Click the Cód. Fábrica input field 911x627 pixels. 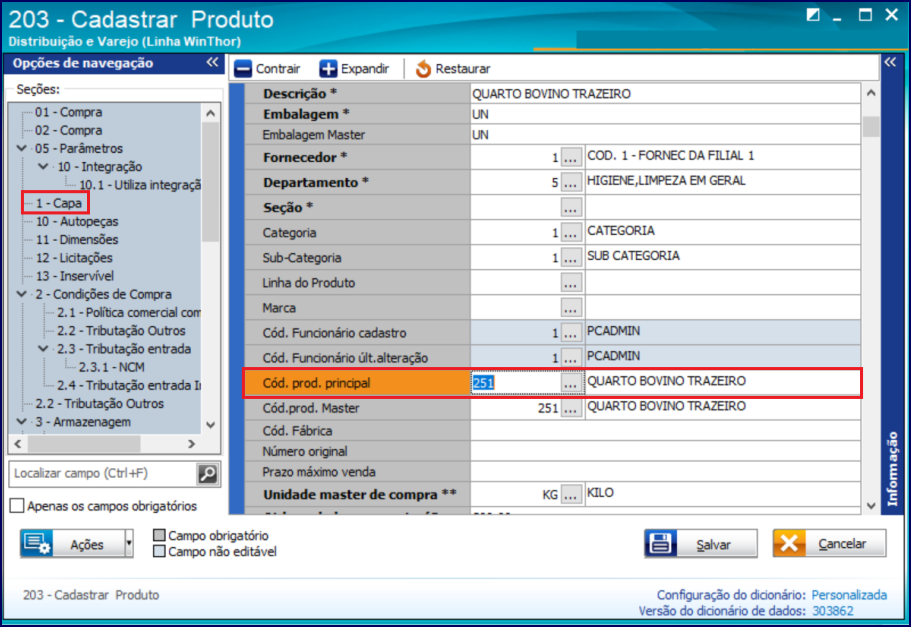click(x=665, y=431)
